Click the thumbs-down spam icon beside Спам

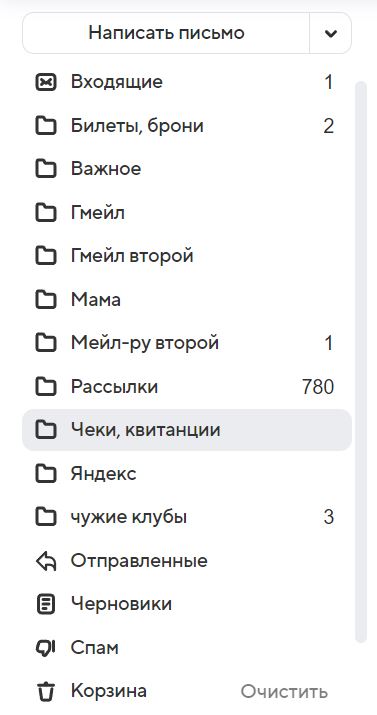(x=46, y=648)
